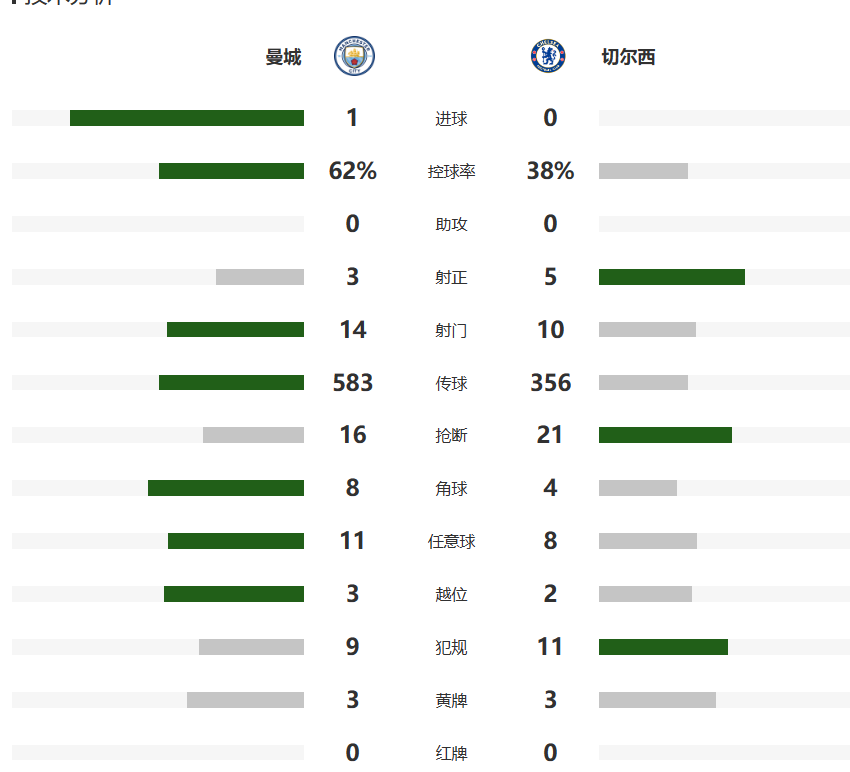850x772 pixels.
Task: Click the 射门 stat label
Action: (451, 330)
